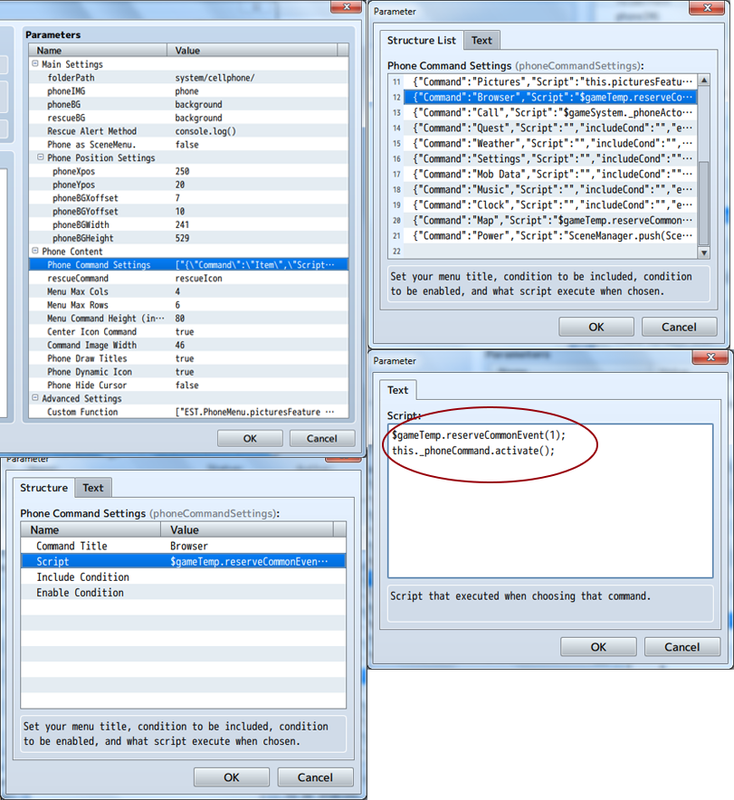
Task: Select the Text tab in Script dialog
Action: tap(398, 390)
